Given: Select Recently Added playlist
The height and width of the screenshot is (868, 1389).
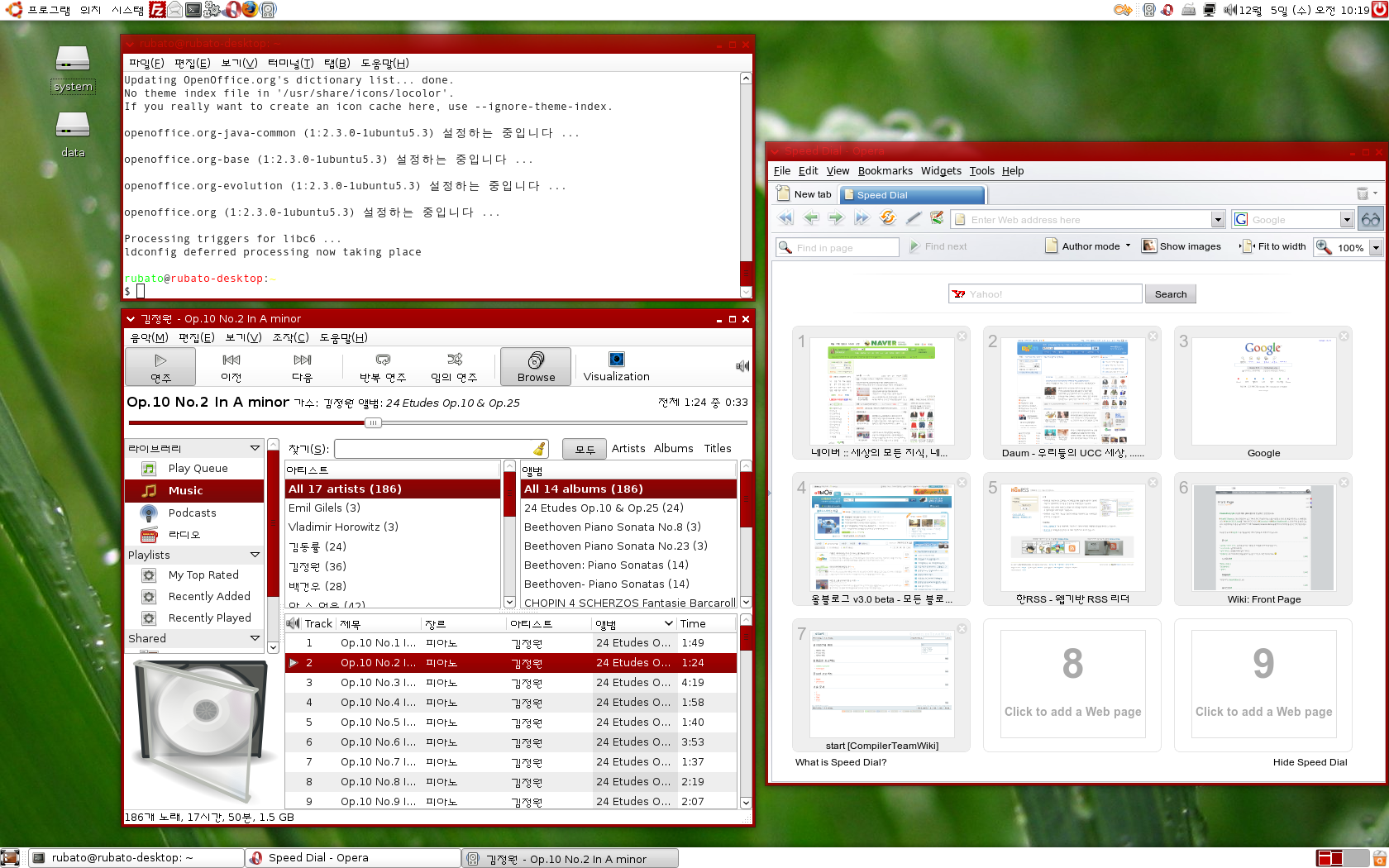Looking at the screenshot, I should (x=194, y=596).
